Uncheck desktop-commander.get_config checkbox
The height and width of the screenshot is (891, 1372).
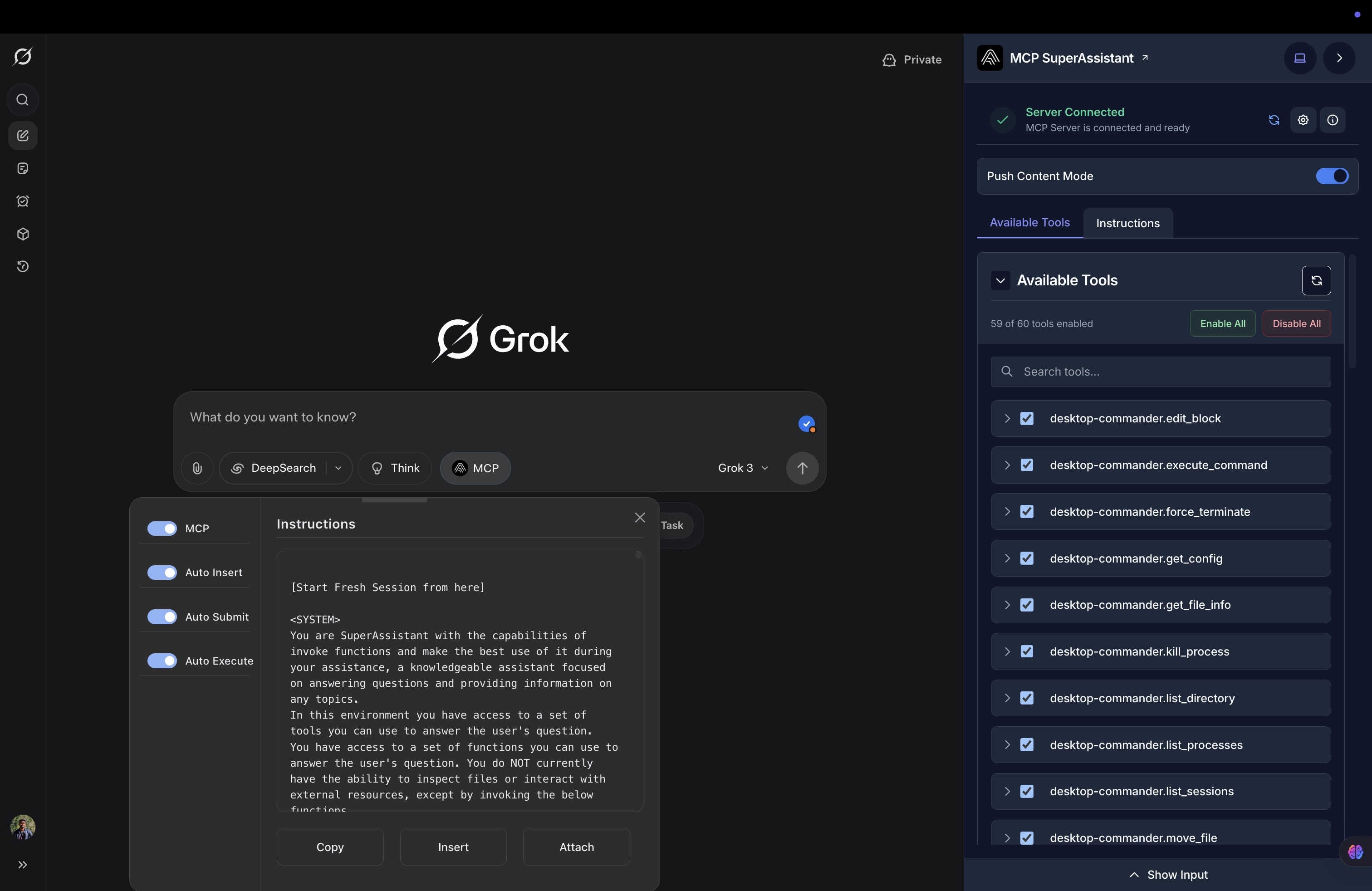point(1027,558)
